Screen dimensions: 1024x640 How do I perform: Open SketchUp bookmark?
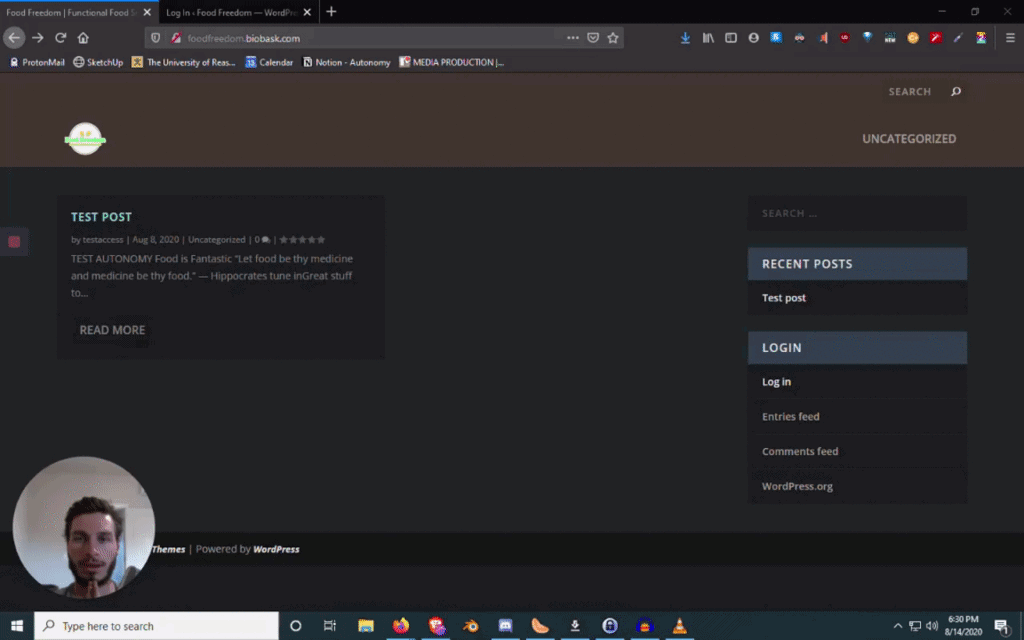pos(98,62)
